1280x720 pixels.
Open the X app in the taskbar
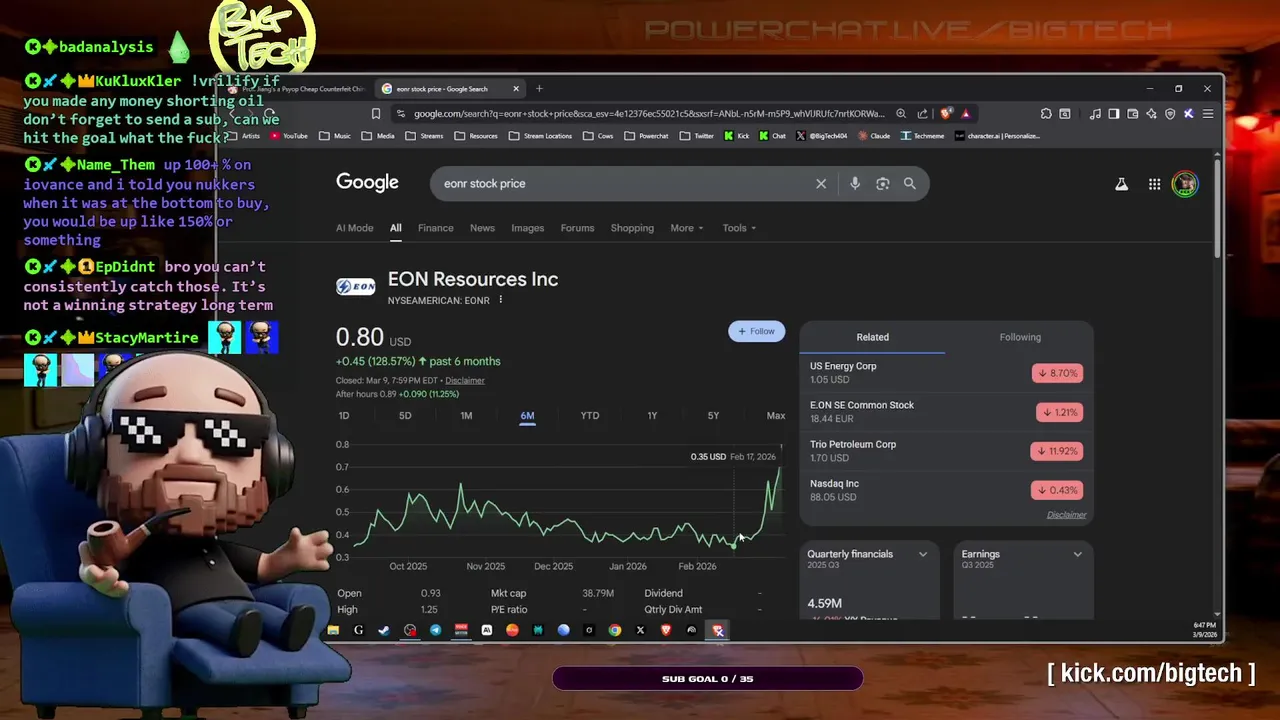click(640, 630)
